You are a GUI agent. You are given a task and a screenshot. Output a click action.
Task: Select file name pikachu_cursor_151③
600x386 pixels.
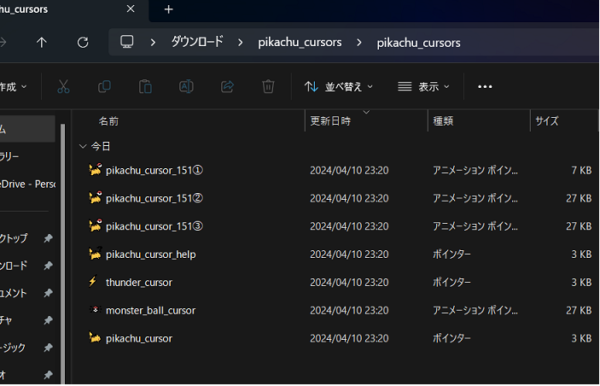154,226
